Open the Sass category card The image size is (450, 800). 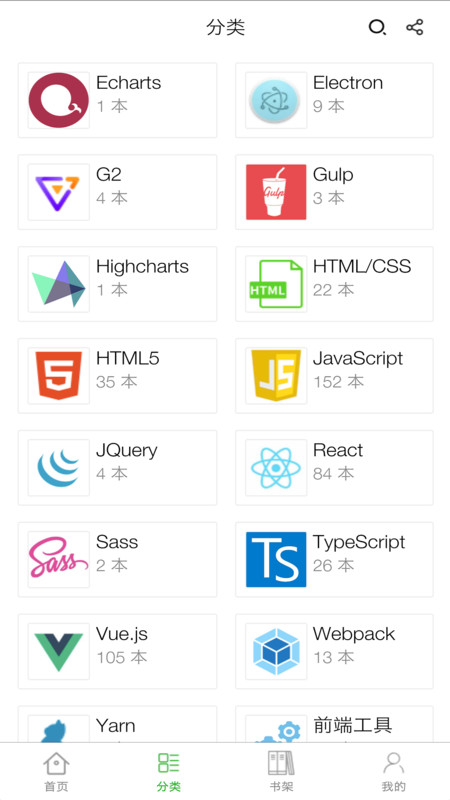117,559
